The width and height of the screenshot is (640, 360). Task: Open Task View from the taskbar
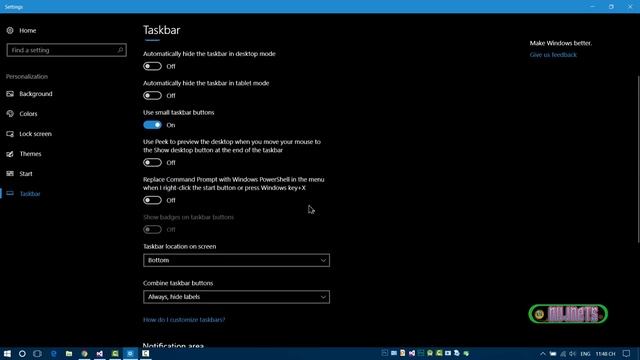pyautogui.click(x=37, y=353)
